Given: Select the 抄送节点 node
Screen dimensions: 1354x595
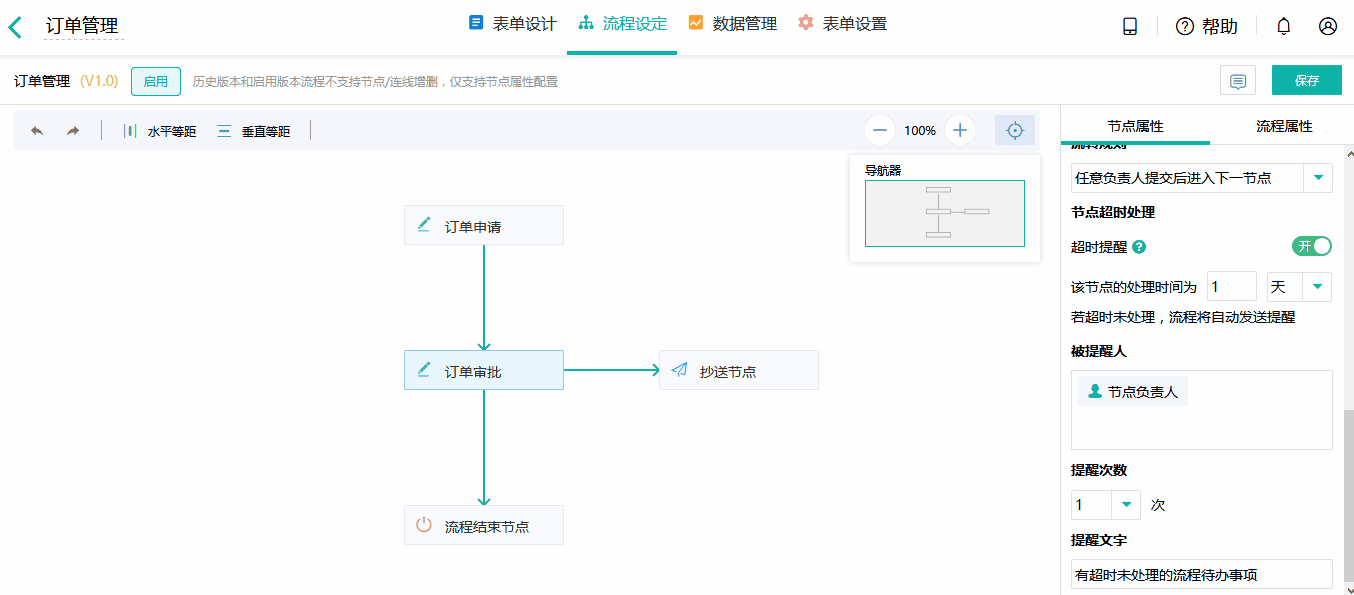Looking at the screenshot, I should point(739,370).
